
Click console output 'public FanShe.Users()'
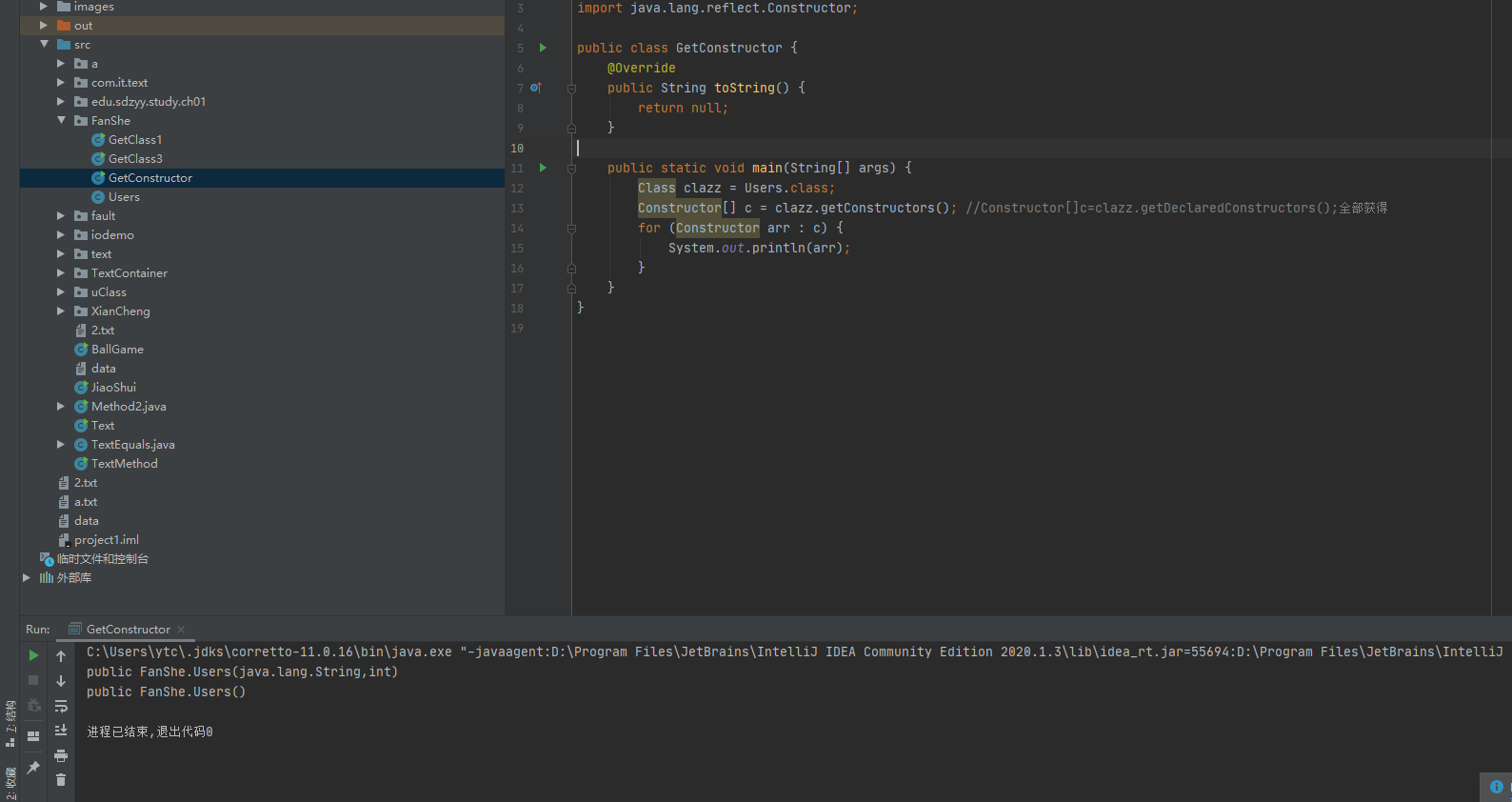[166, 692]
